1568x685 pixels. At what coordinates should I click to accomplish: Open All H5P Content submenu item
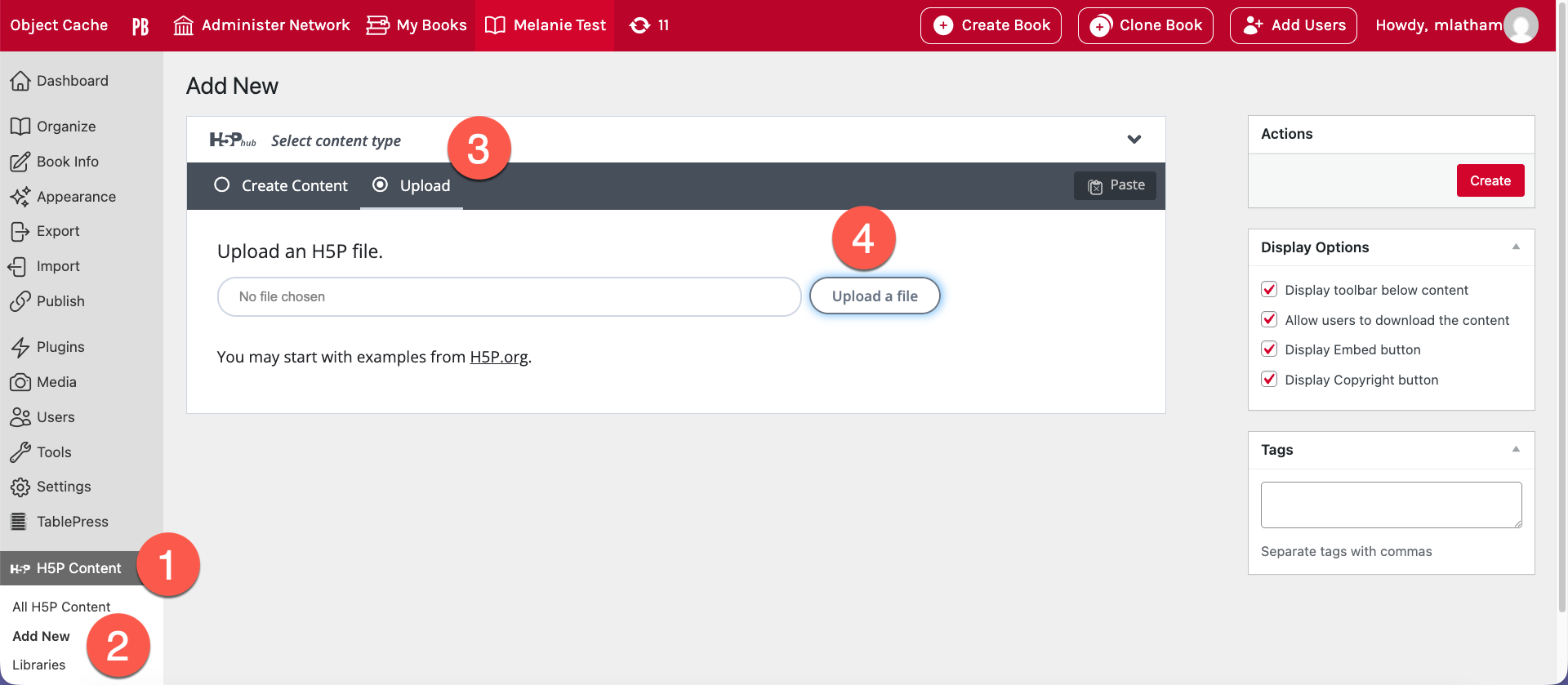pos(61,607)
